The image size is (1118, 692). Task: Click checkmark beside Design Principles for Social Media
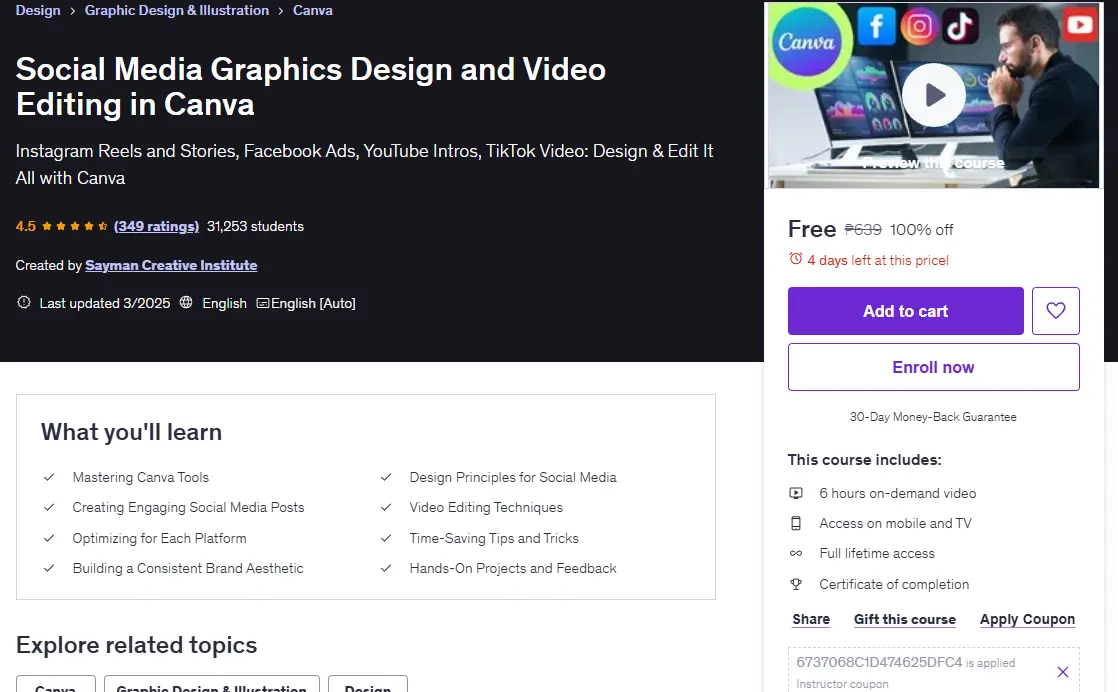pyautogui.click(x=386, y=477)
